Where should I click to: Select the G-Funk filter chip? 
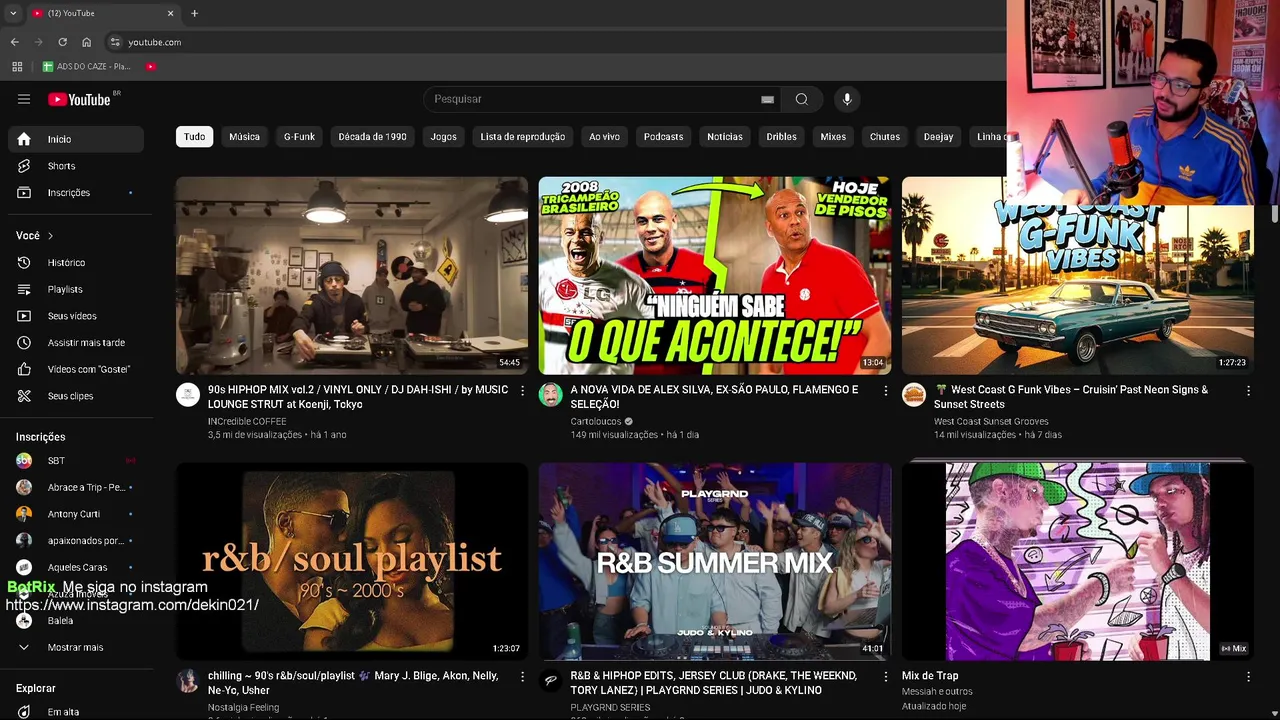point(299,137)
